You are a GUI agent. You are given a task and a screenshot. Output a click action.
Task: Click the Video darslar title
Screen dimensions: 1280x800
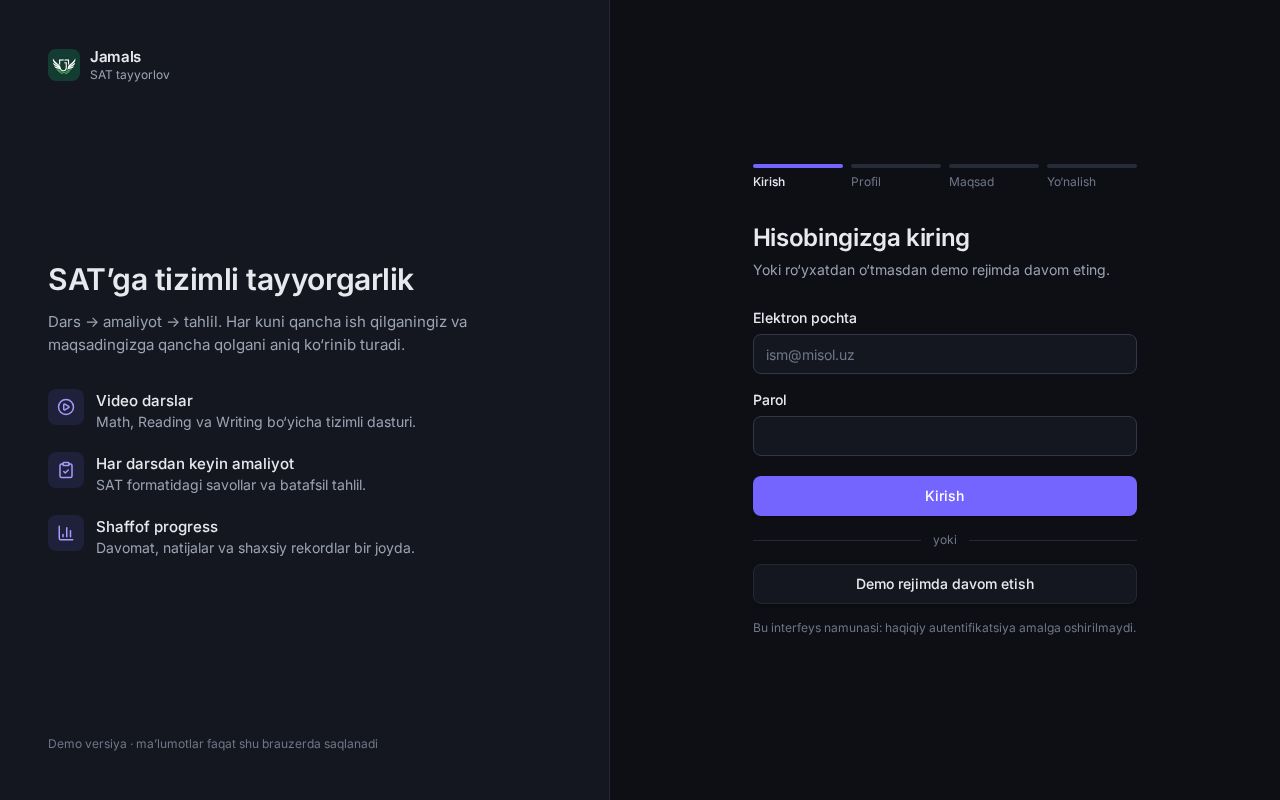click(x=144, y=401)
